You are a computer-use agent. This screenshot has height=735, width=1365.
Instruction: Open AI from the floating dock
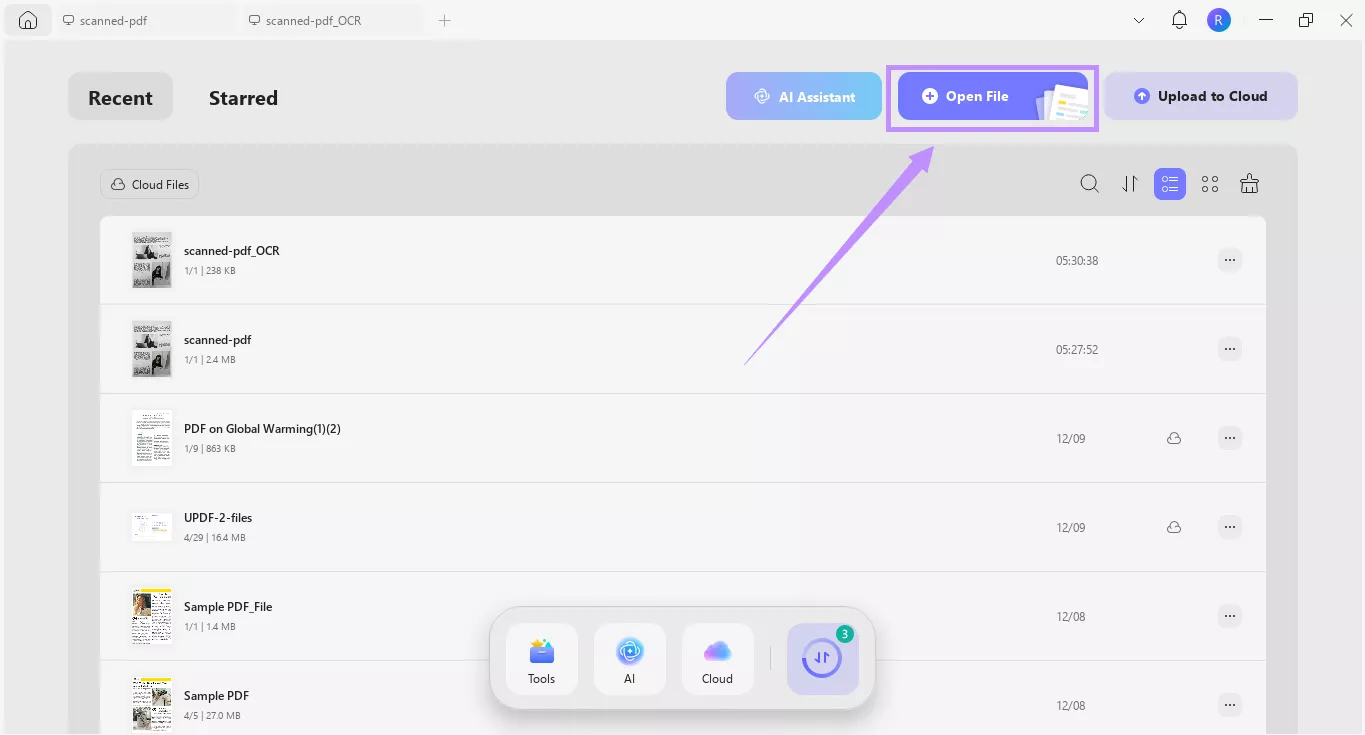point(629,659)
